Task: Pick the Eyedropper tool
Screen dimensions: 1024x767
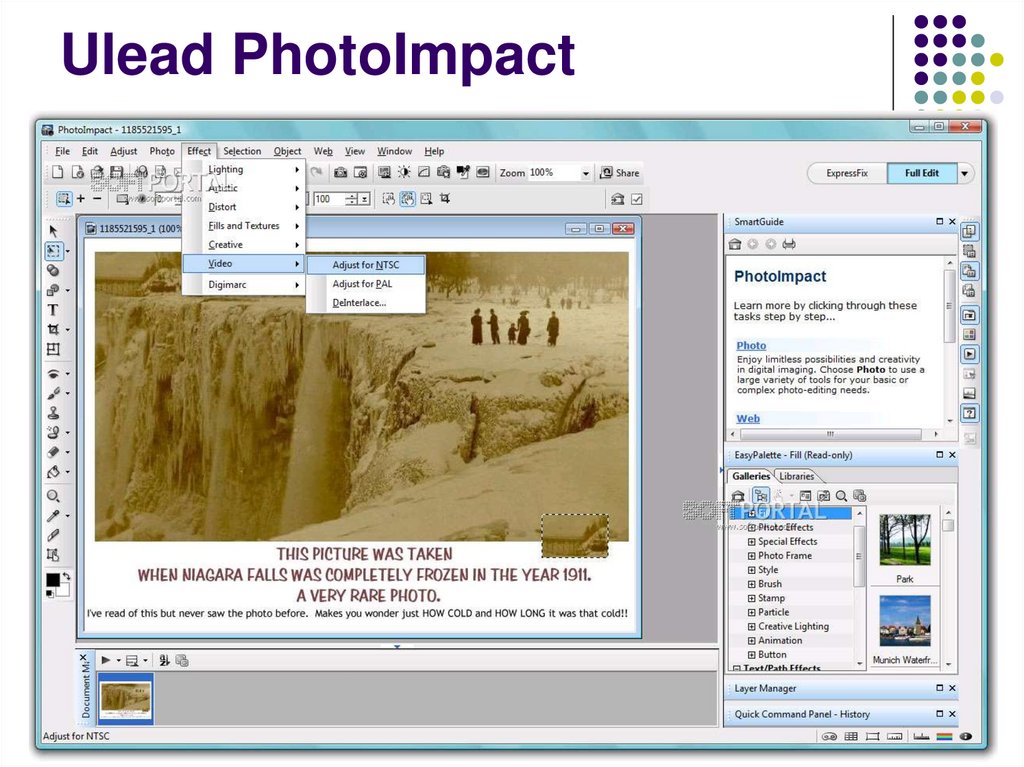Action: (x=53, y=516)
